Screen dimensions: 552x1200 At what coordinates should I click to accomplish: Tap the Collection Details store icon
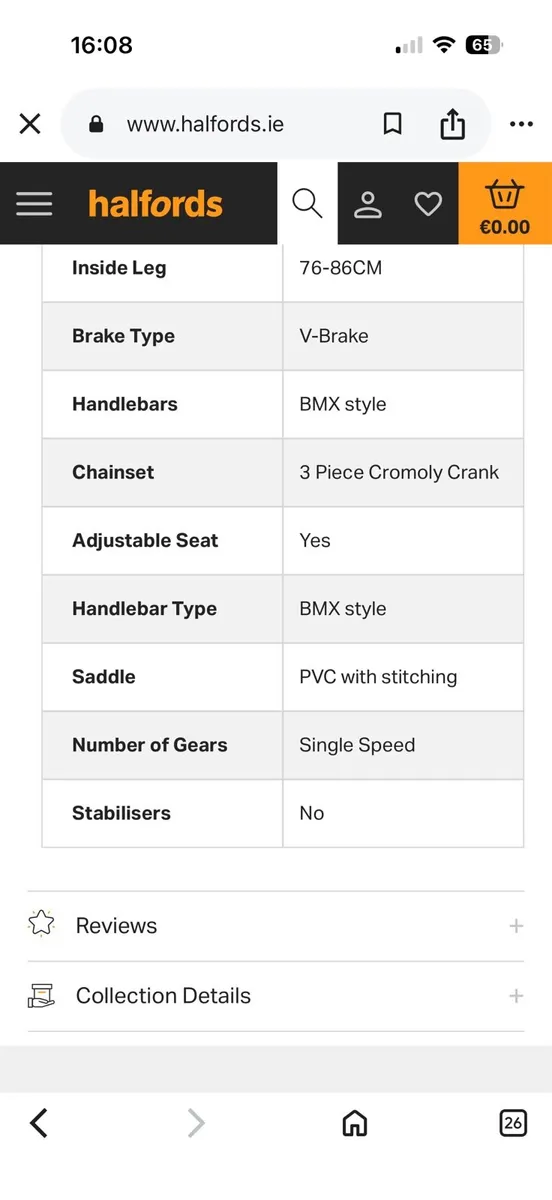point(41,995)
